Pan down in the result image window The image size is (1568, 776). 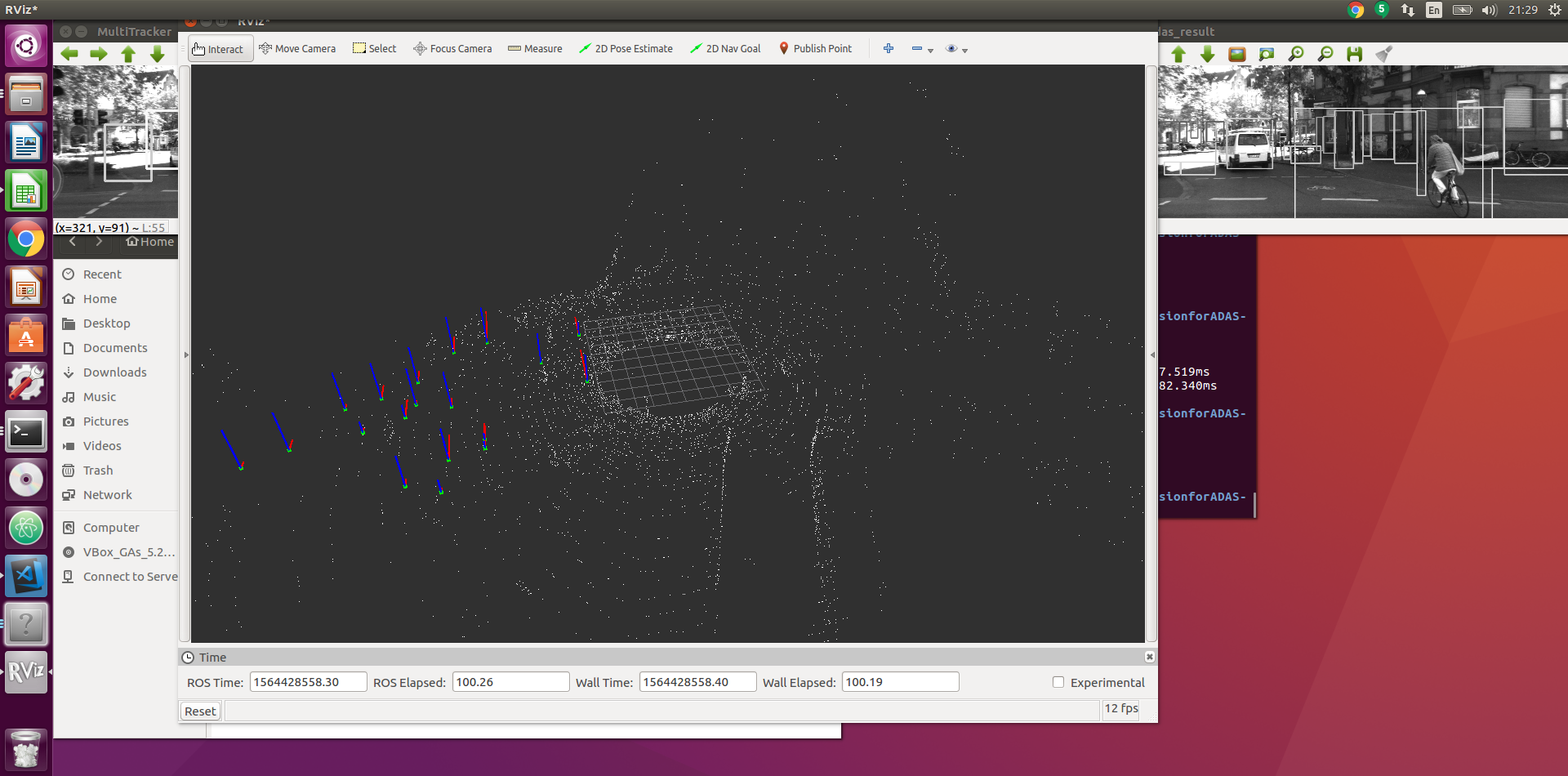(1208, 54)
